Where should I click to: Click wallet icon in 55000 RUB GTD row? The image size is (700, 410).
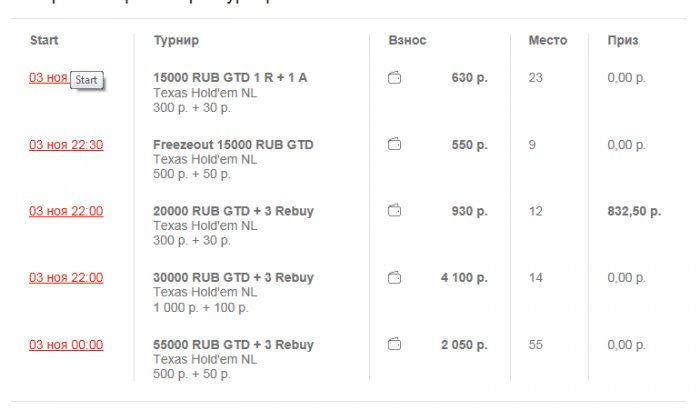point(395,345)
